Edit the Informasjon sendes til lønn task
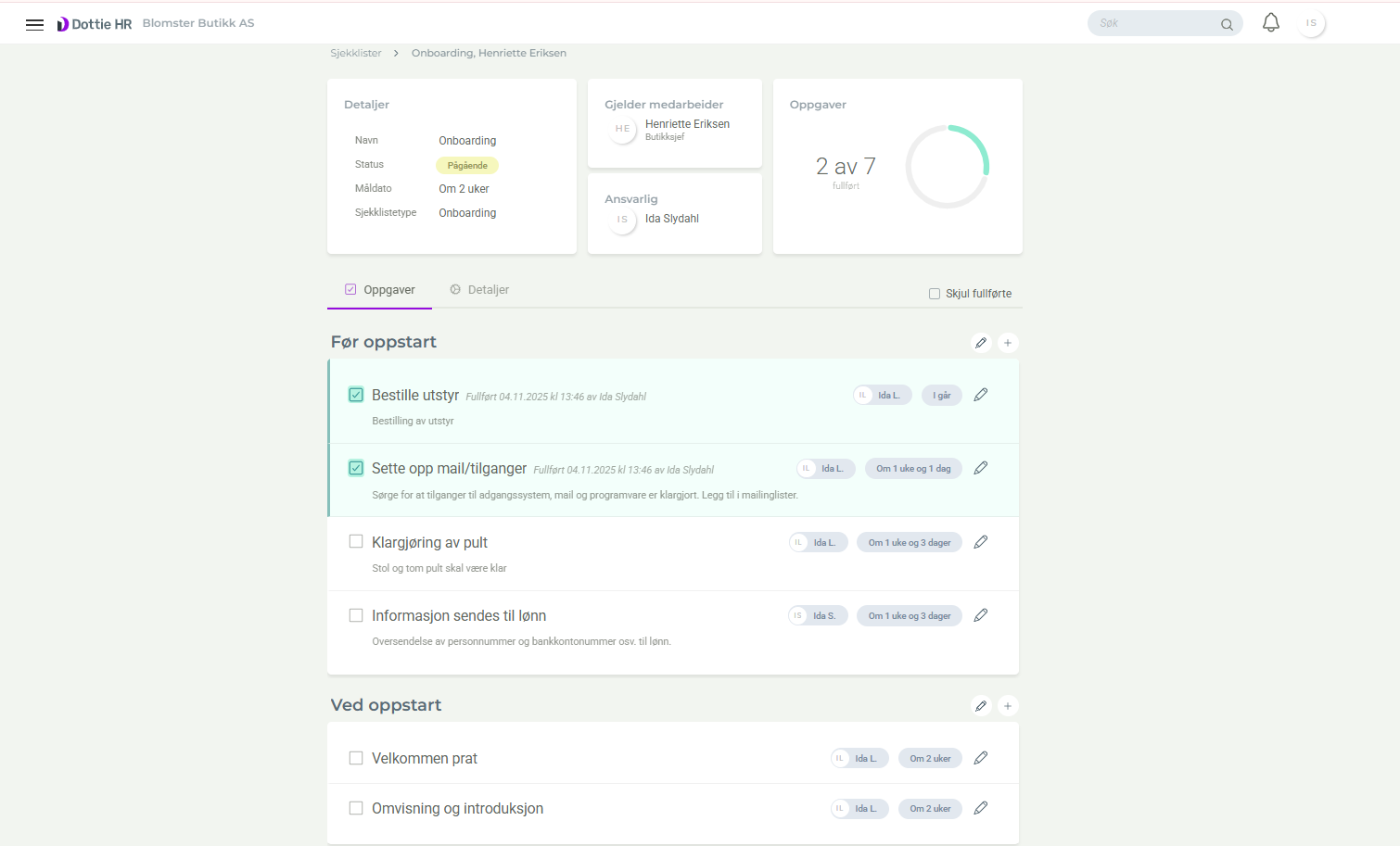Viewport: 1400px width, 846px height. tap(980, 614)
